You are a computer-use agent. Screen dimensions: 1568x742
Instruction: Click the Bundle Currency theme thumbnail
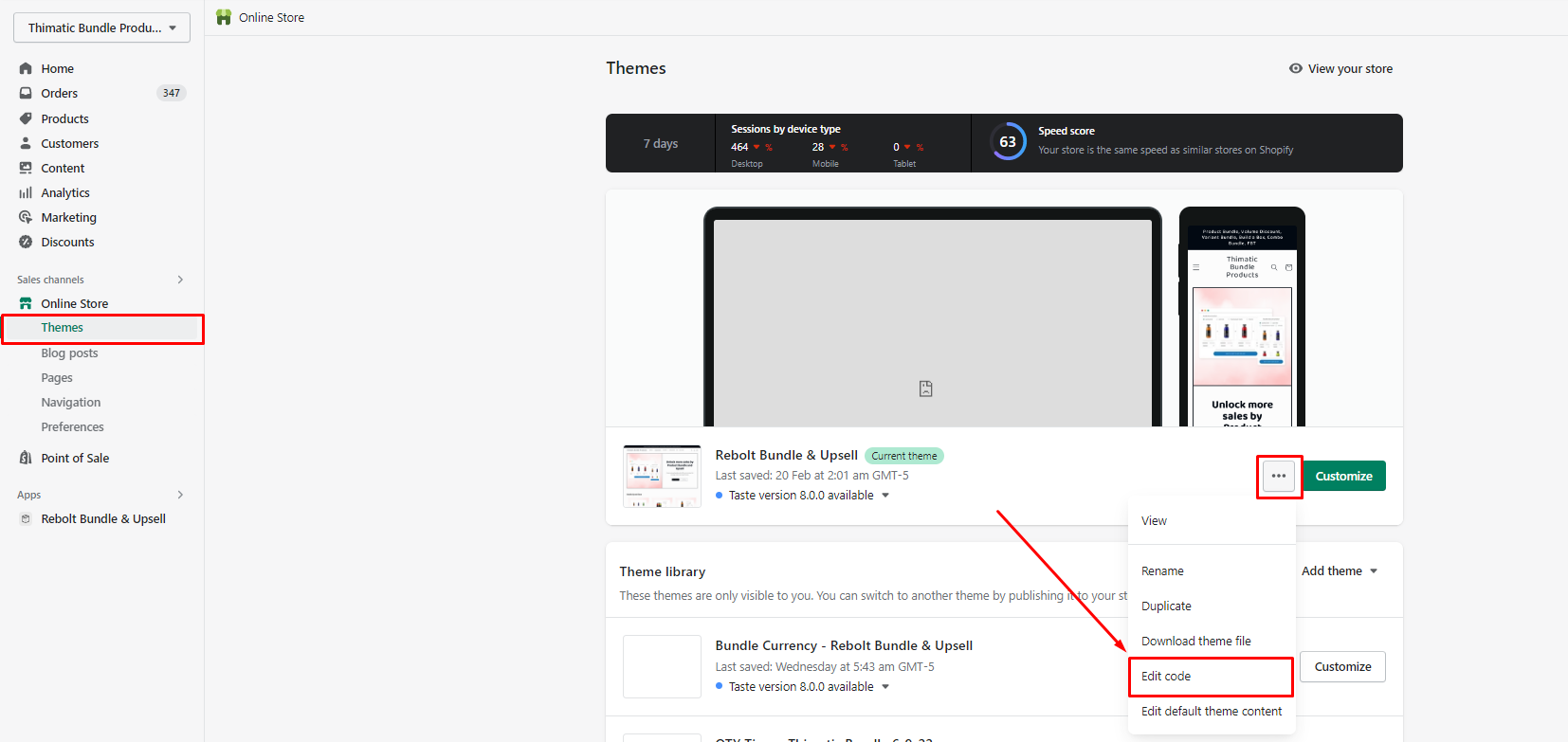[662, 666]
